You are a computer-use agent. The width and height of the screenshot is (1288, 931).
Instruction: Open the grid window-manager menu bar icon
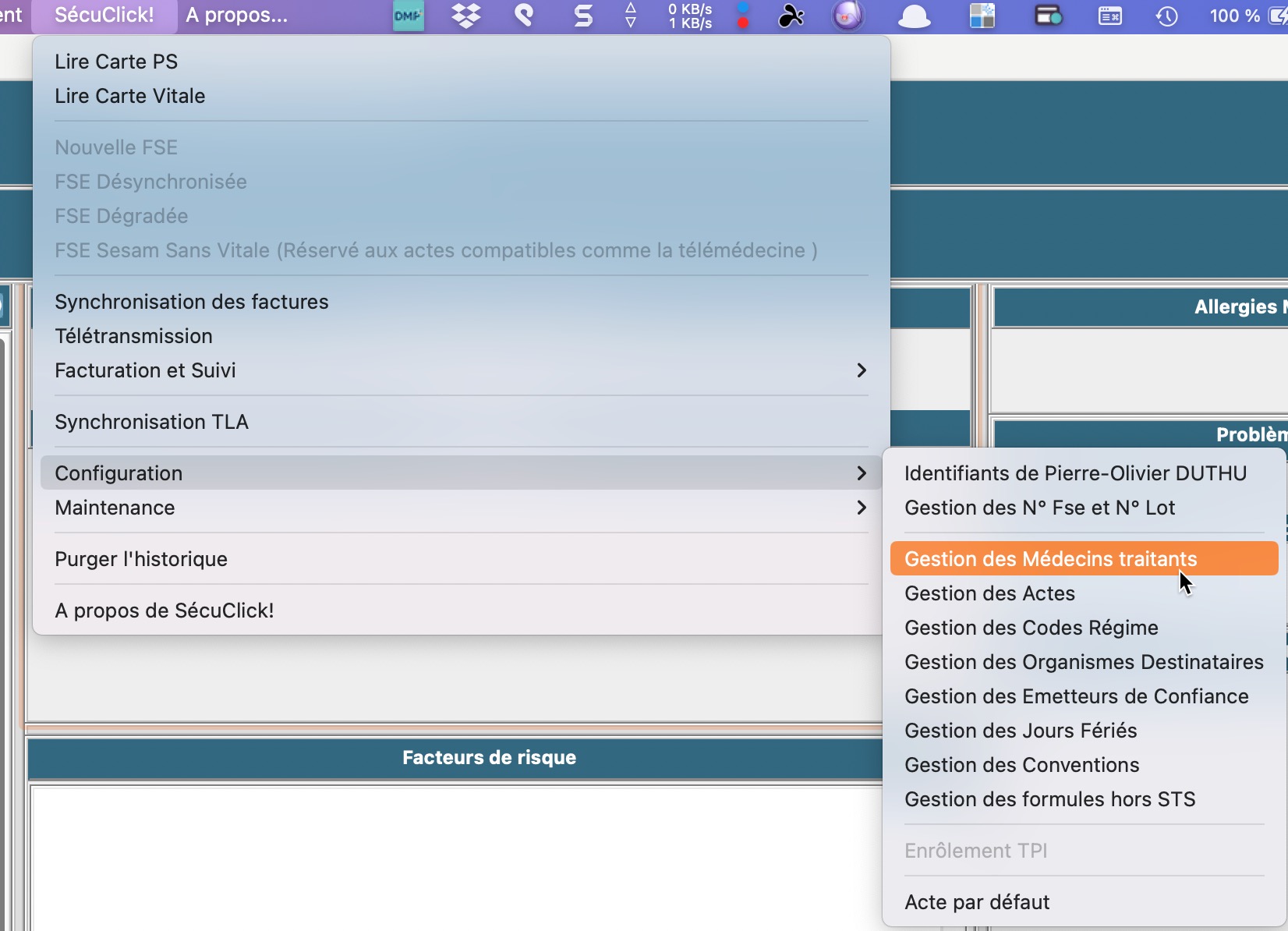click(x=982, y=16)
